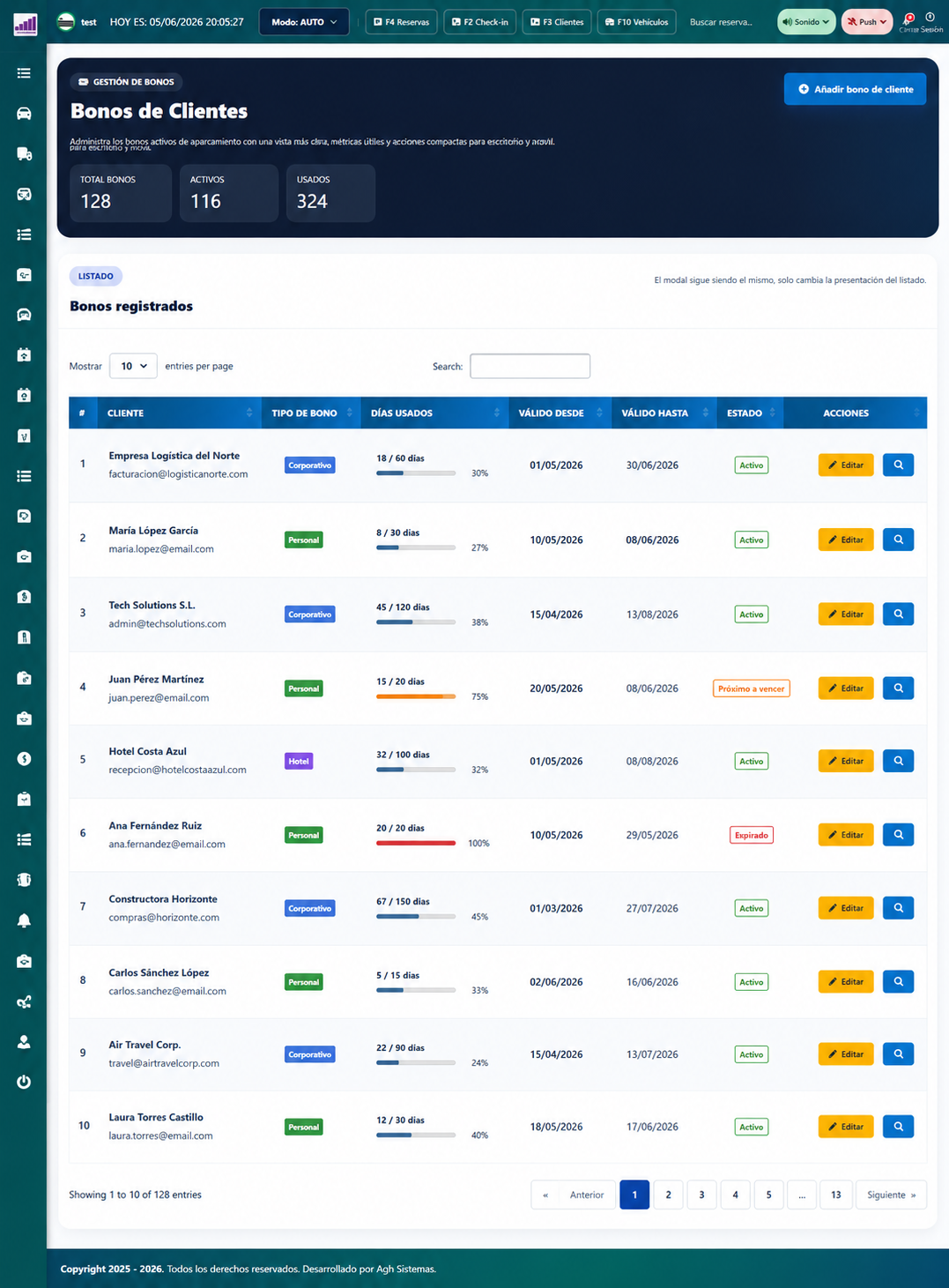The width and height of the screenshot is (949, 1288).
Task: Open the entries per page selector
Action: [133, 366]
